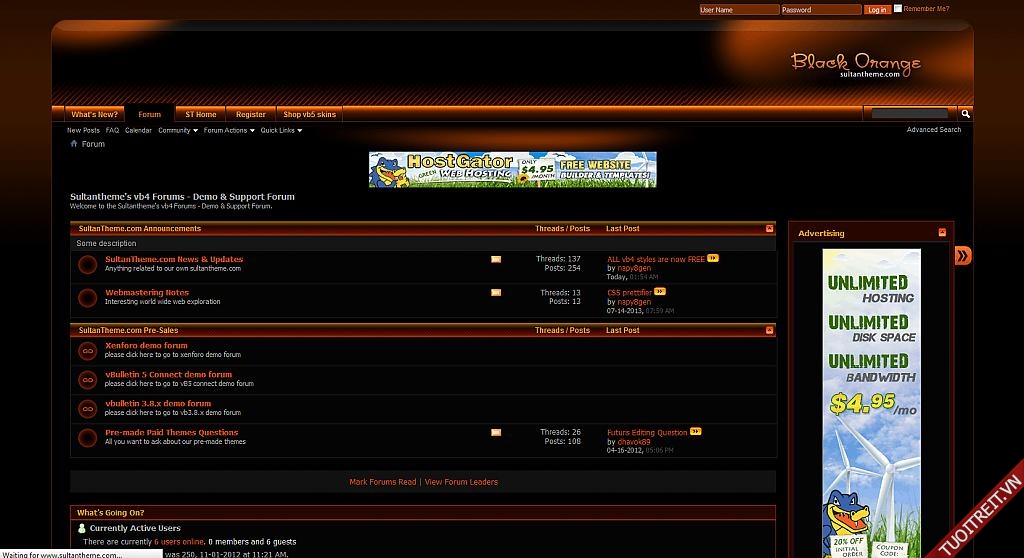
Task: Click Pre-made Paid Themes Questions status icon
Action: coord(88,437)
